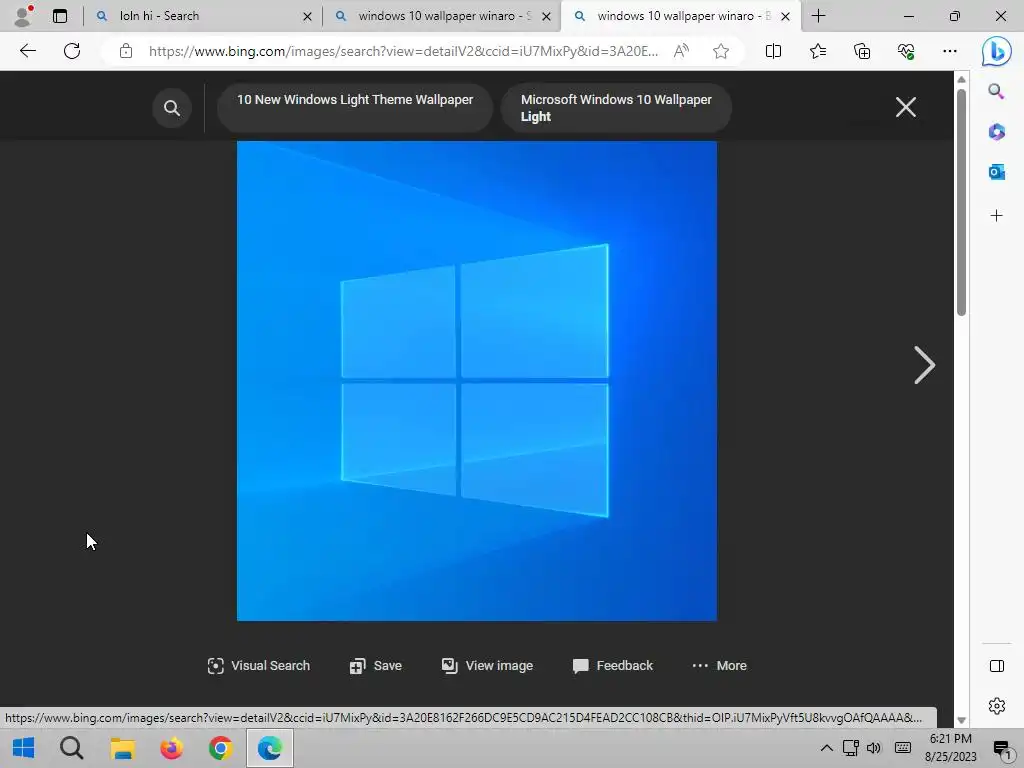
Task: Open the Edge profile icon
Action: click(x=24, y=16)
